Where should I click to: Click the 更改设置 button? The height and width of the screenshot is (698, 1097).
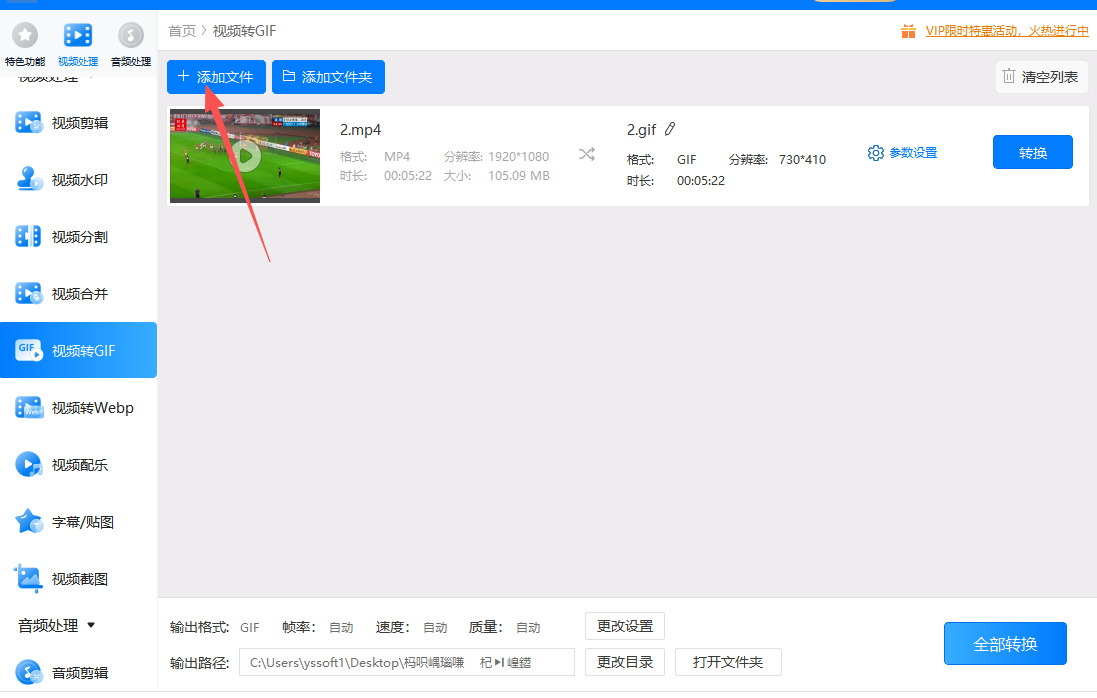(x=625, y=626)
